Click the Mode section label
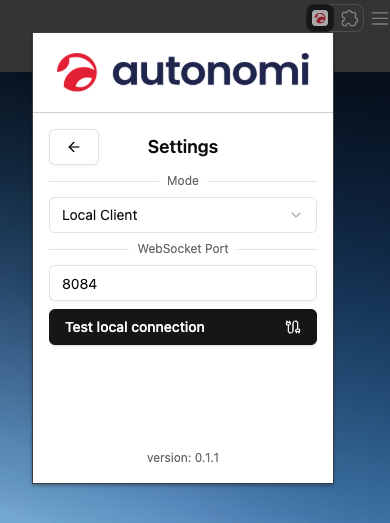390x523 pixels. (x=183, y=181)
